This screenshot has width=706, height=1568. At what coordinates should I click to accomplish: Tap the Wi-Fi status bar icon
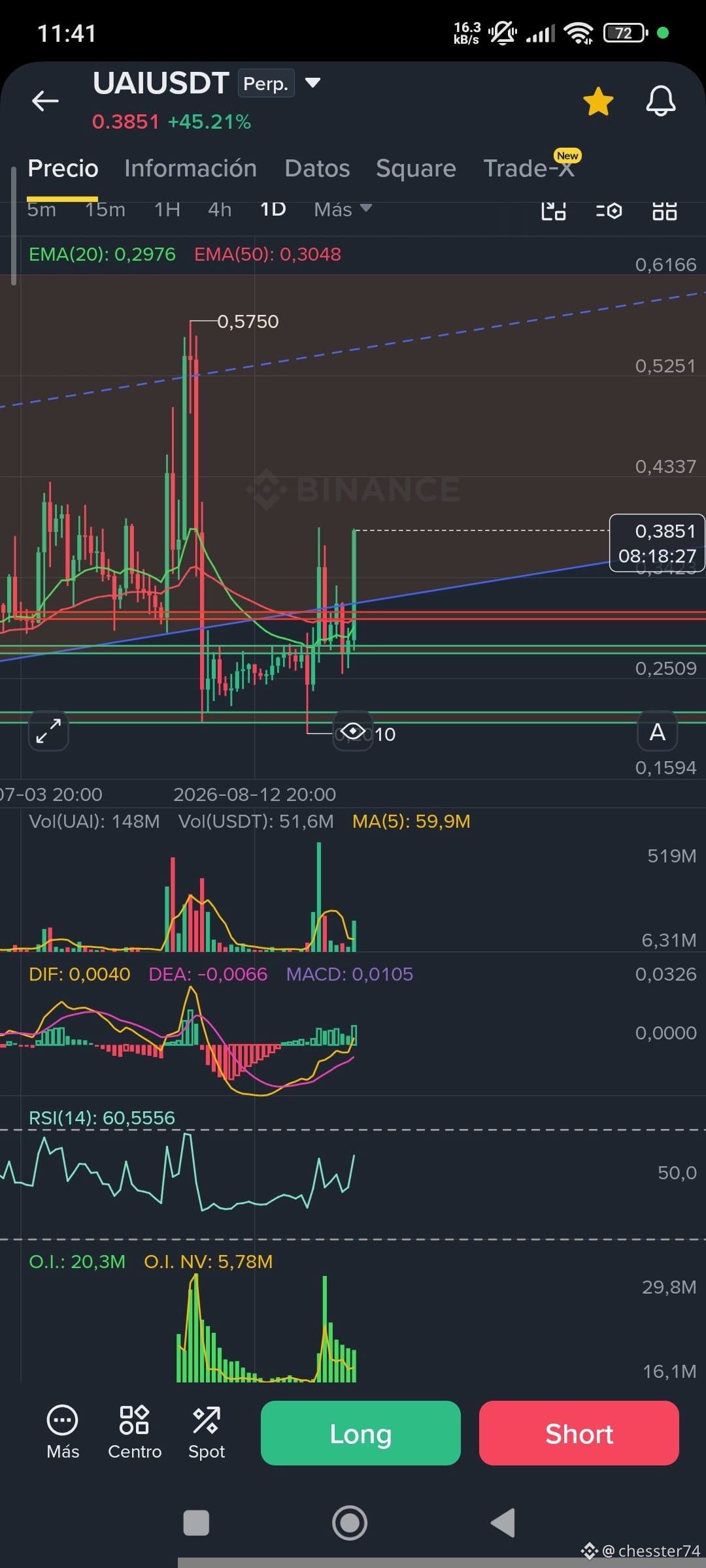(579, 33)
